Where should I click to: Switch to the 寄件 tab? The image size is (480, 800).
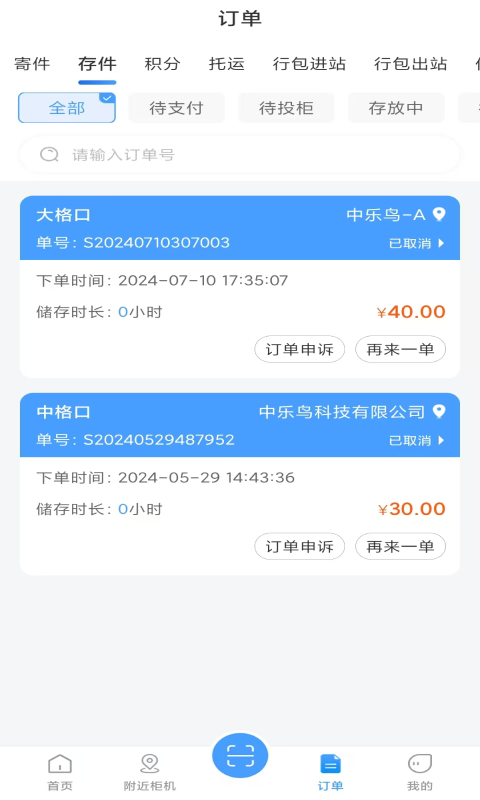coord(32,64)
